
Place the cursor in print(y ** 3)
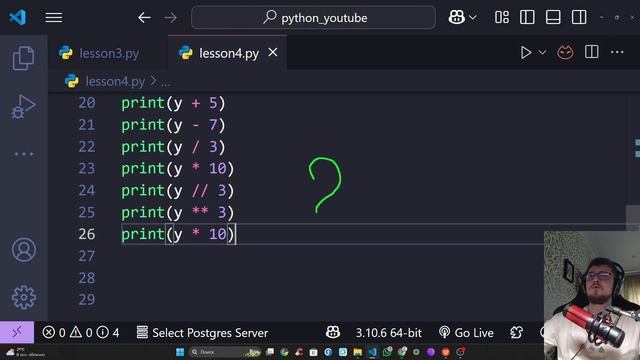(178, 212)
